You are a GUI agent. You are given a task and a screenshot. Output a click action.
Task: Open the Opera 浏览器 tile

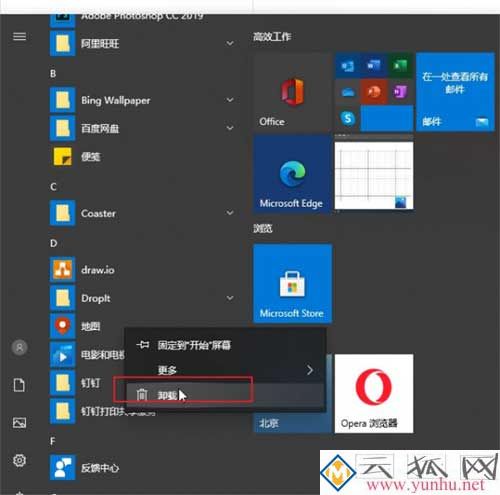click(x=374, y=394)
